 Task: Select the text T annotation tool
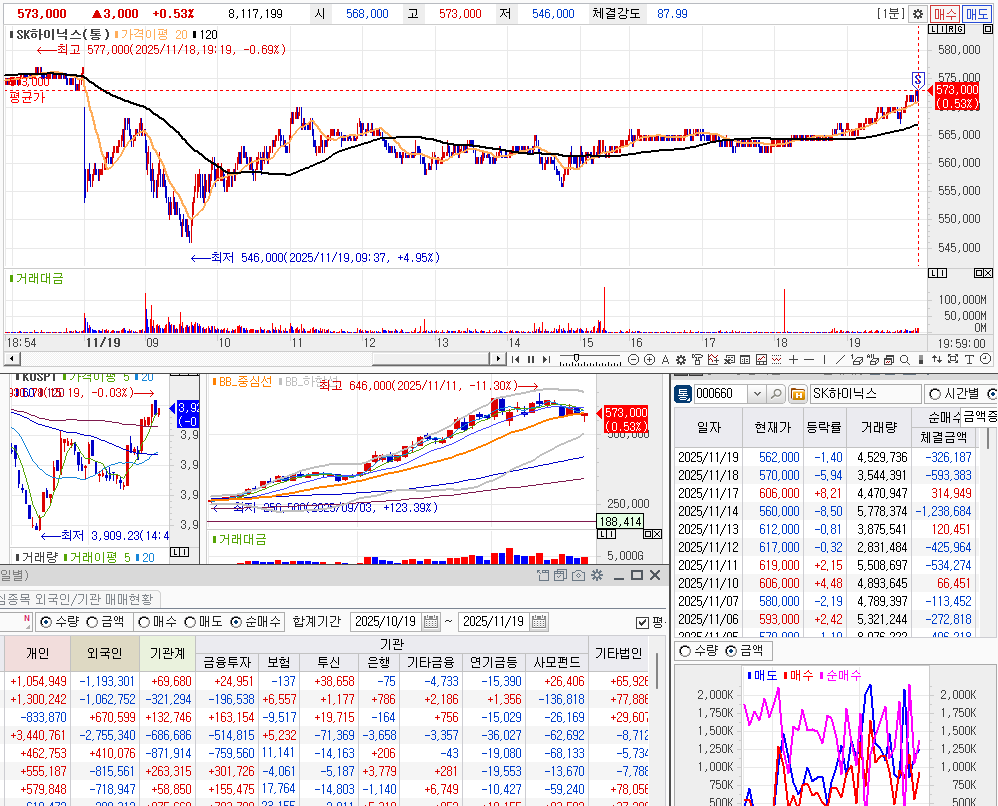(x=969, y=360)
